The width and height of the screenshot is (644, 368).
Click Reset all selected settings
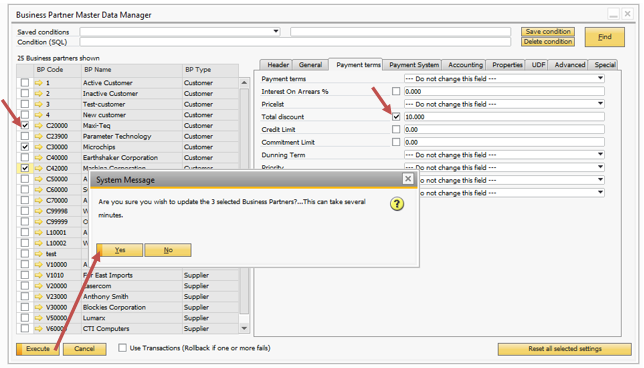coord(565,349)
